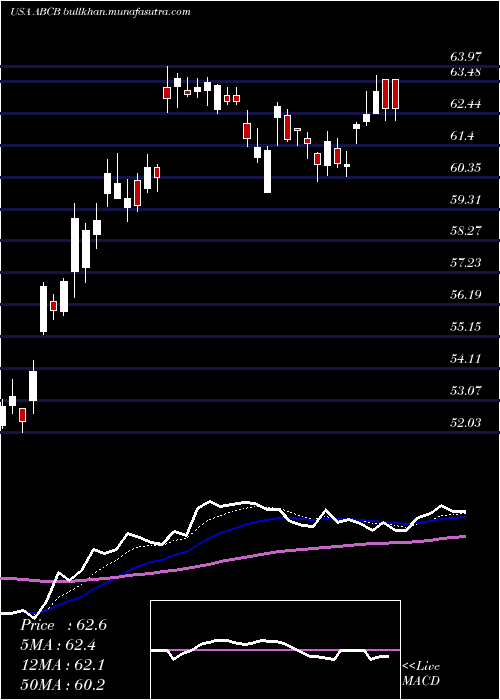Click the 5MA : 62.4 readout
500x700 pixels.
pos(59,645)
